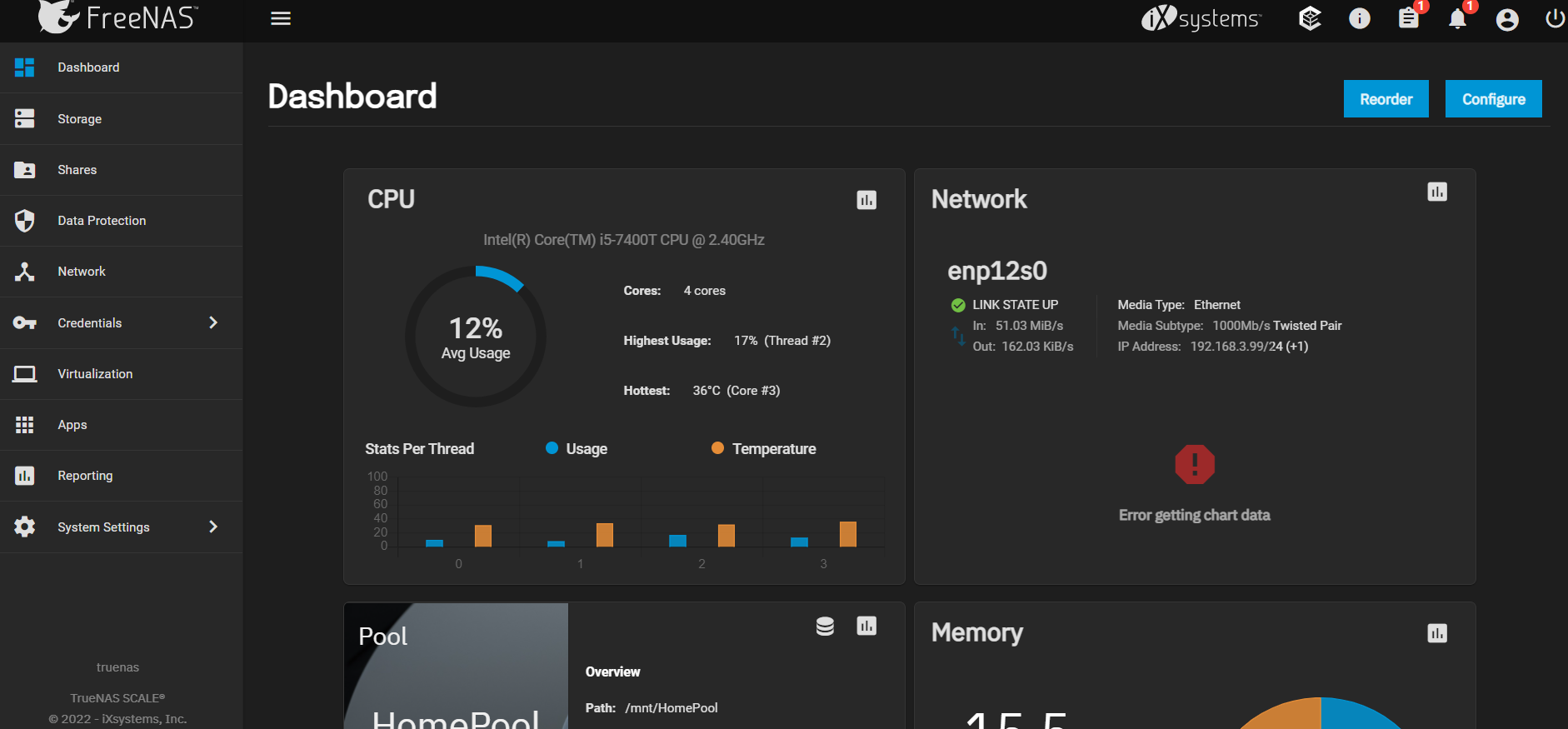1568x729 pixels.
Task: Click the red chart error icon
Action: point(1195,464)
